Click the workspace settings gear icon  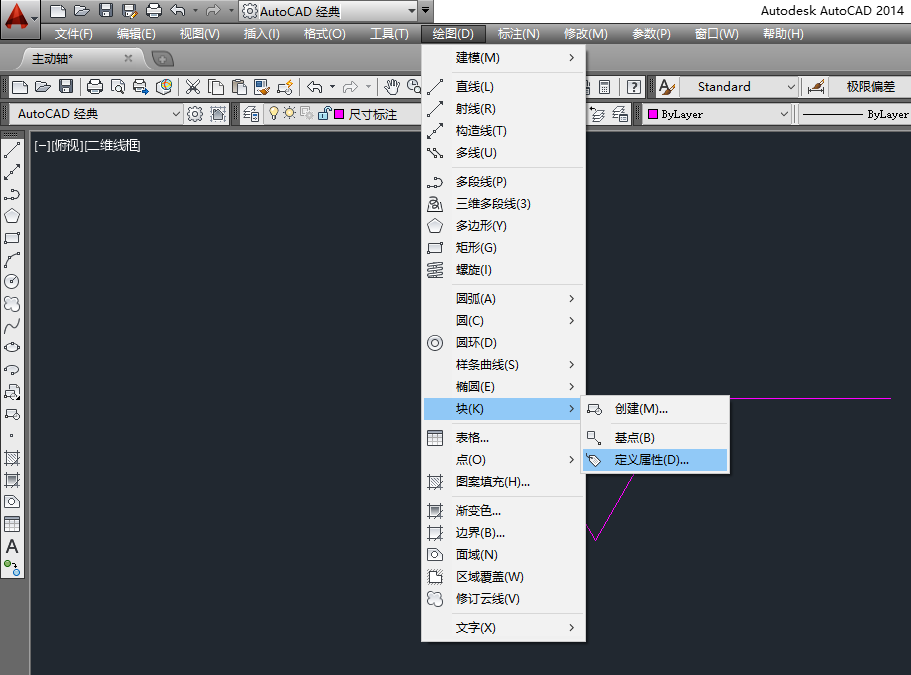pos(195,114)
